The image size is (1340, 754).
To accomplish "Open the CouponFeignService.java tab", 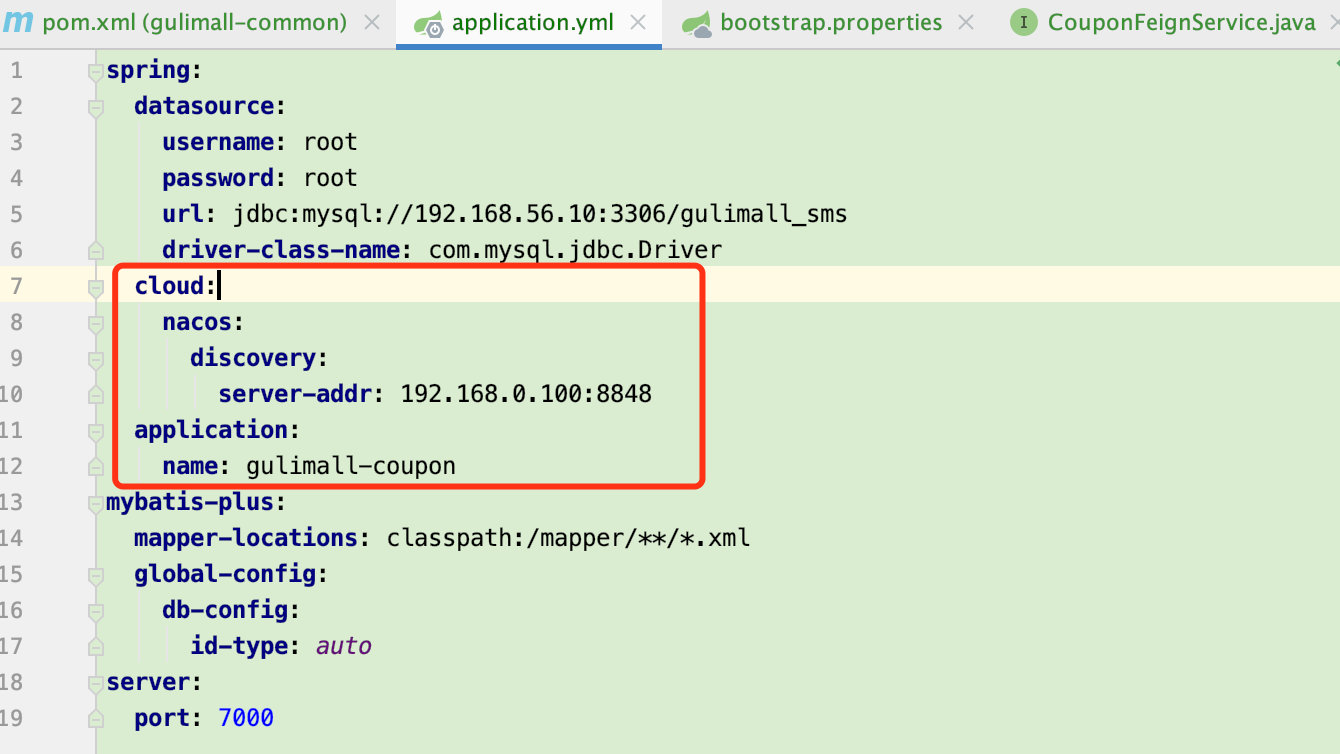I will pos(1182,23).
